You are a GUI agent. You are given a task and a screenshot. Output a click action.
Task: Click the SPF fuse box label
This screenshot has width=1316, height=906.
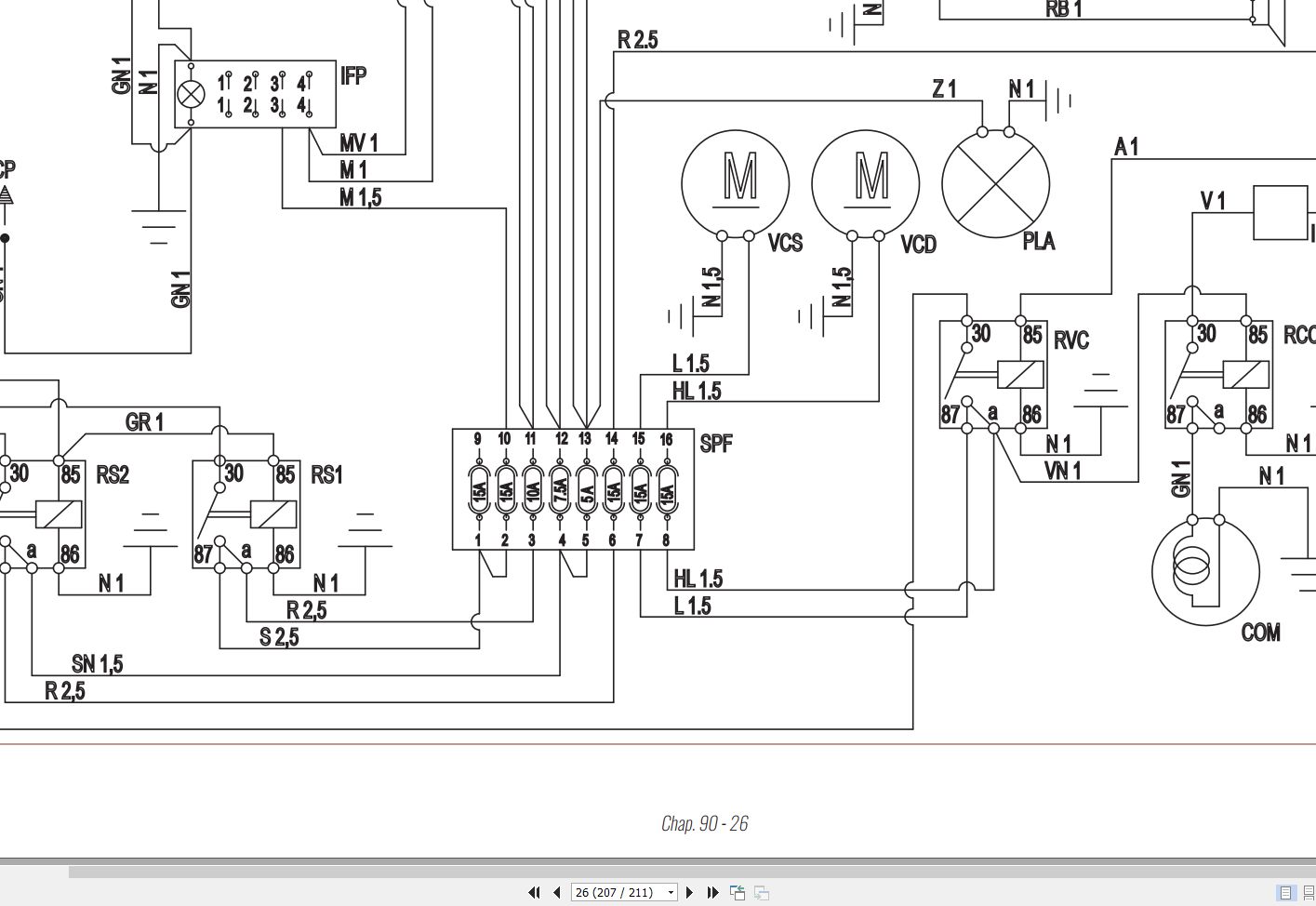[x=715, y=444]
